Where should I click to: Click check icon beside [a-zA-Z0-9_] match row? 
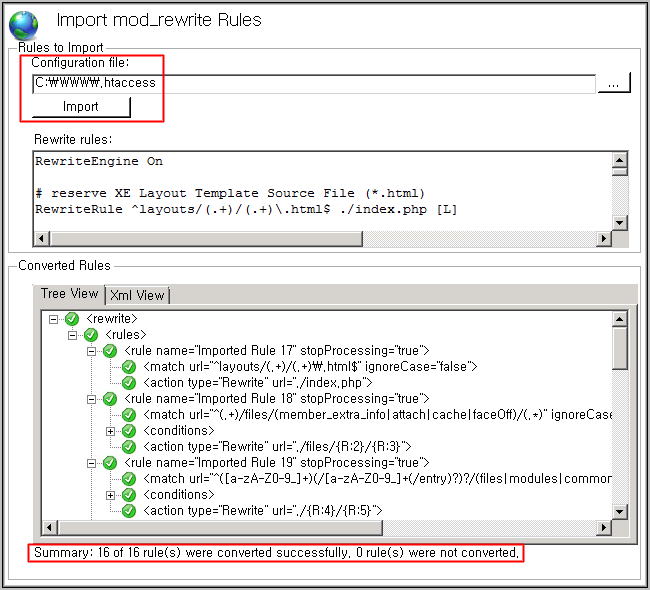pyautogui.click(x=129, y=479)
